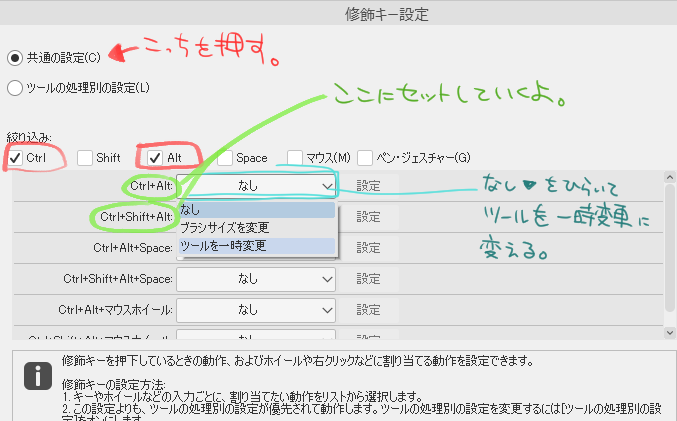
Task: Click the Ctrl+Alt+マウスホイール: row label
Action: [x=116, y=310]
